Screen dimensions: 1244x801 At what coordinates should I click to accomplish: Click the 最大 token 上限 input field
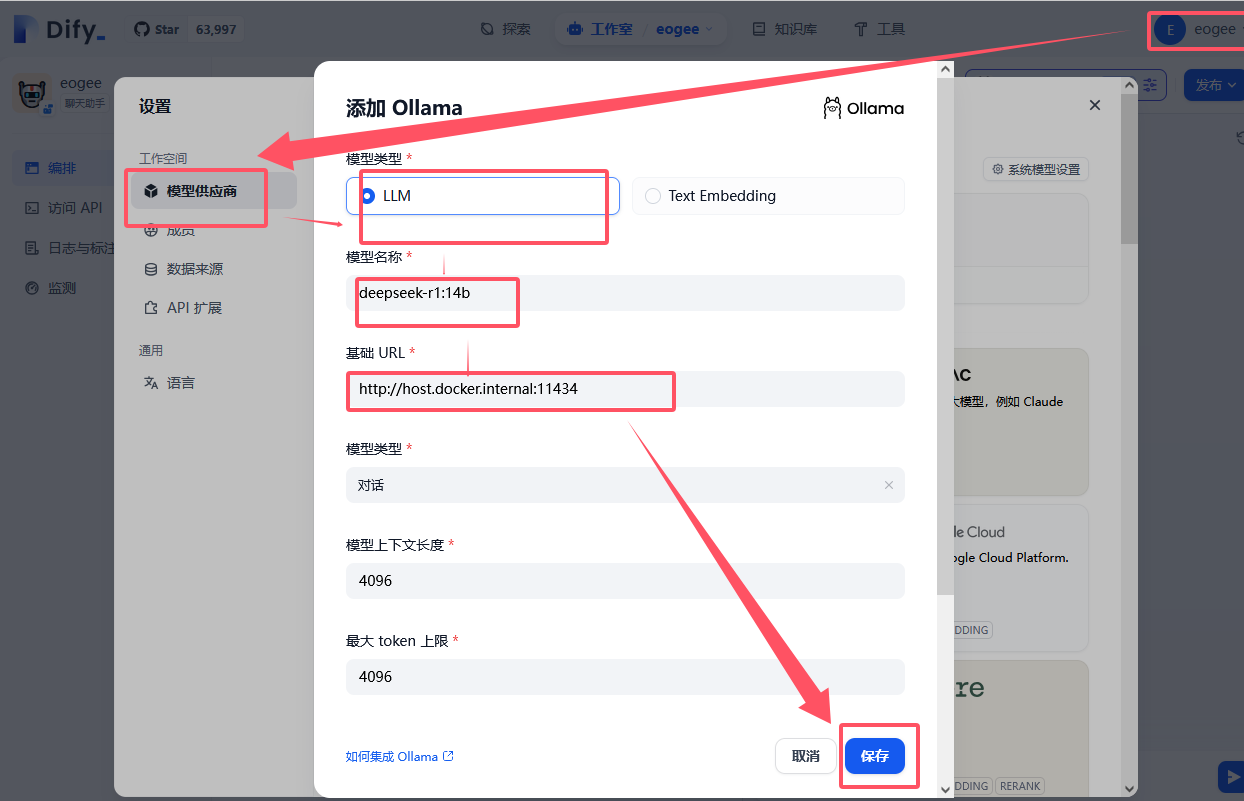[625, 677]
